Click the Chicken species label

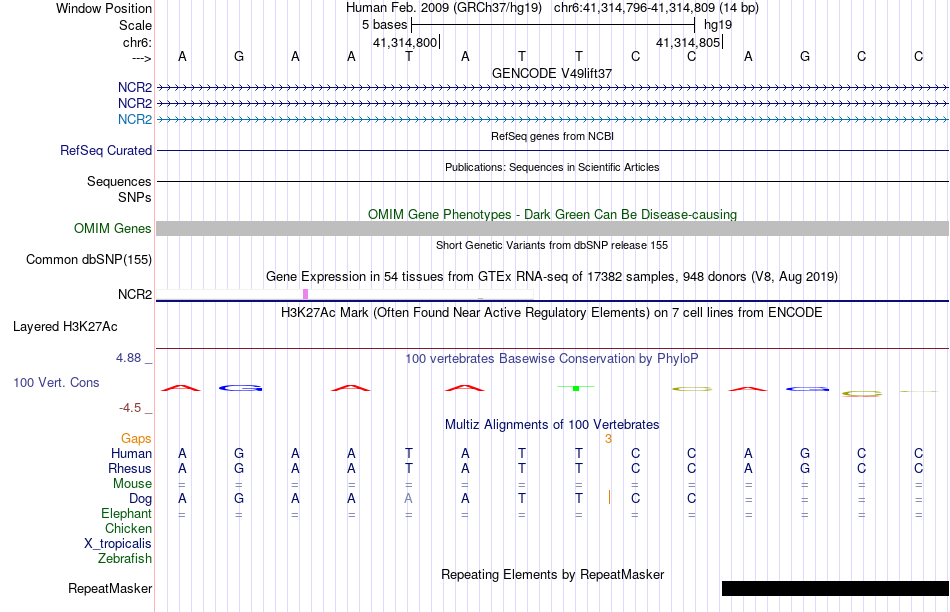(x=128, y=528)
